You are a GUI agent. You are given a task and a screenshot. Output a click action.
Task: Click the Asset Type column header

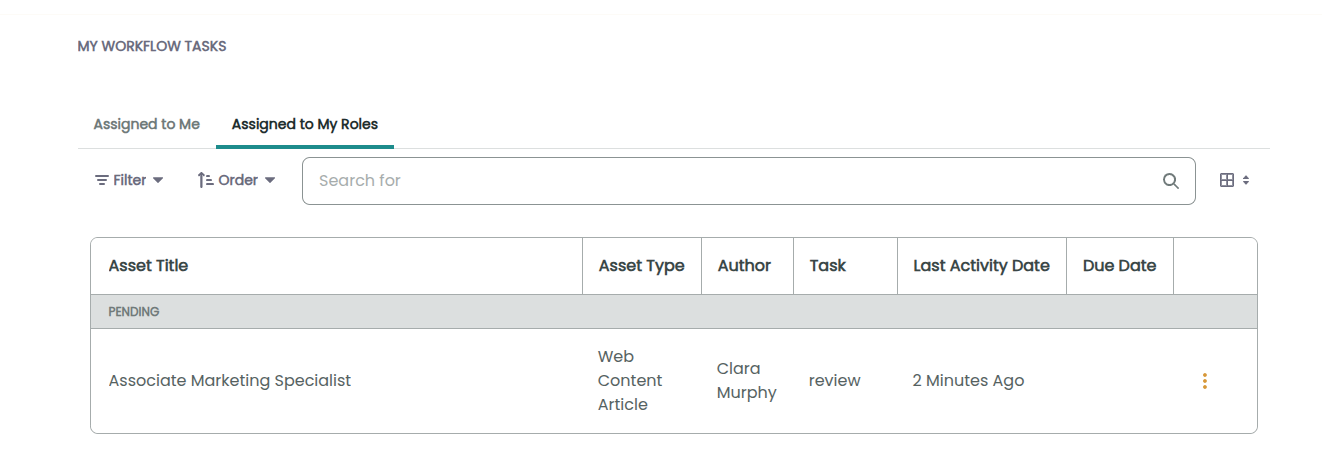(642, 266)
